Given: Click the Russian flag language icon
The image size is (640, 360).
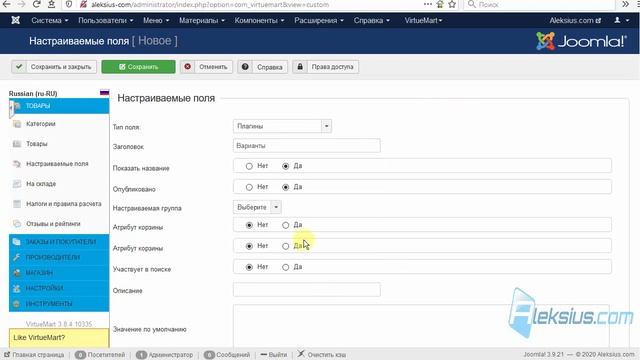Looking at the screenshot, I should [104, 93].
